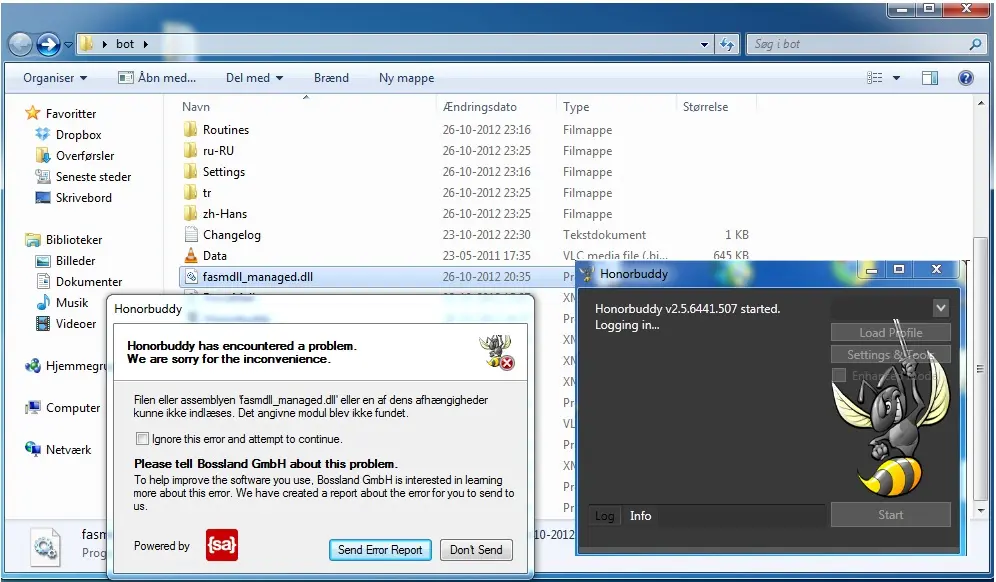Open the Del med dropdown menu
Image resolution: width=996 pixels, height=582 pixels.
[255, 78]
